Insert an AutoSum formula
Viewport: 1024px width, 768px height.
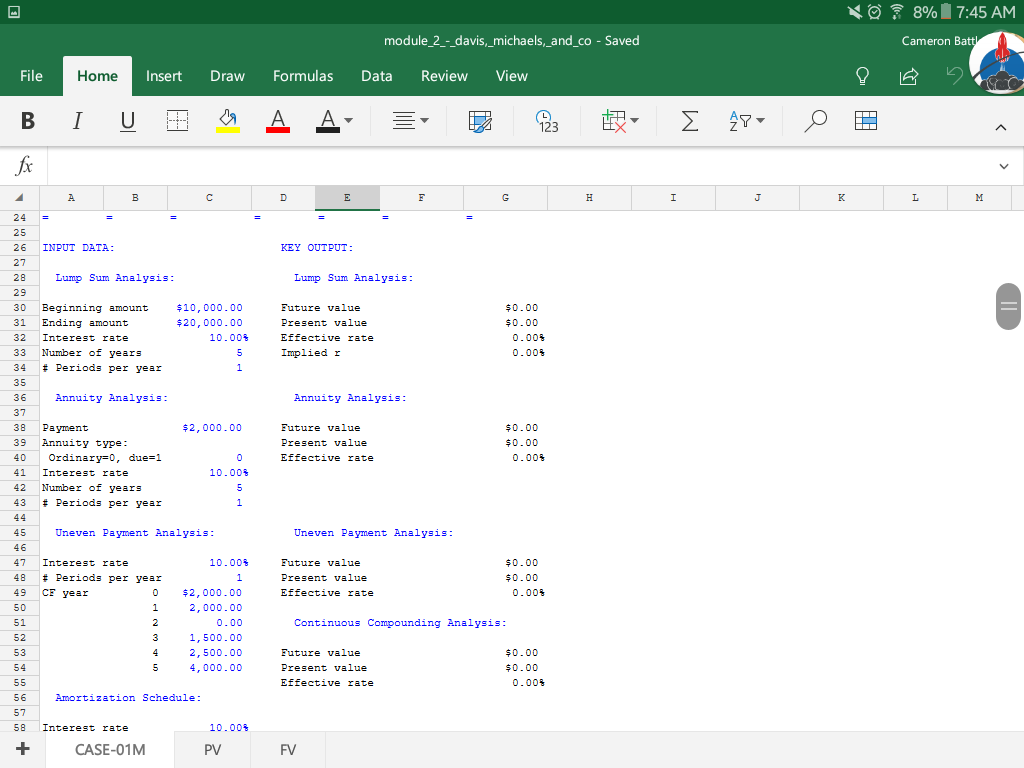(x=689, y=120)
